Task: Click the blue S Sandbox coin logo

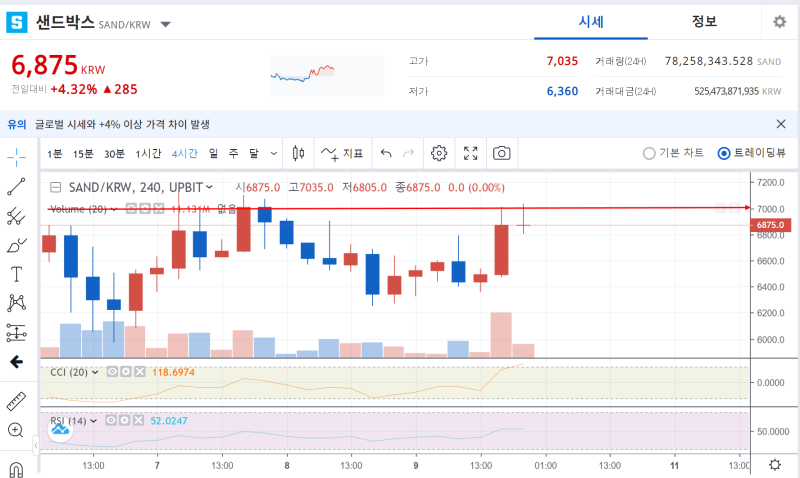Action: [x=17, y=22]
